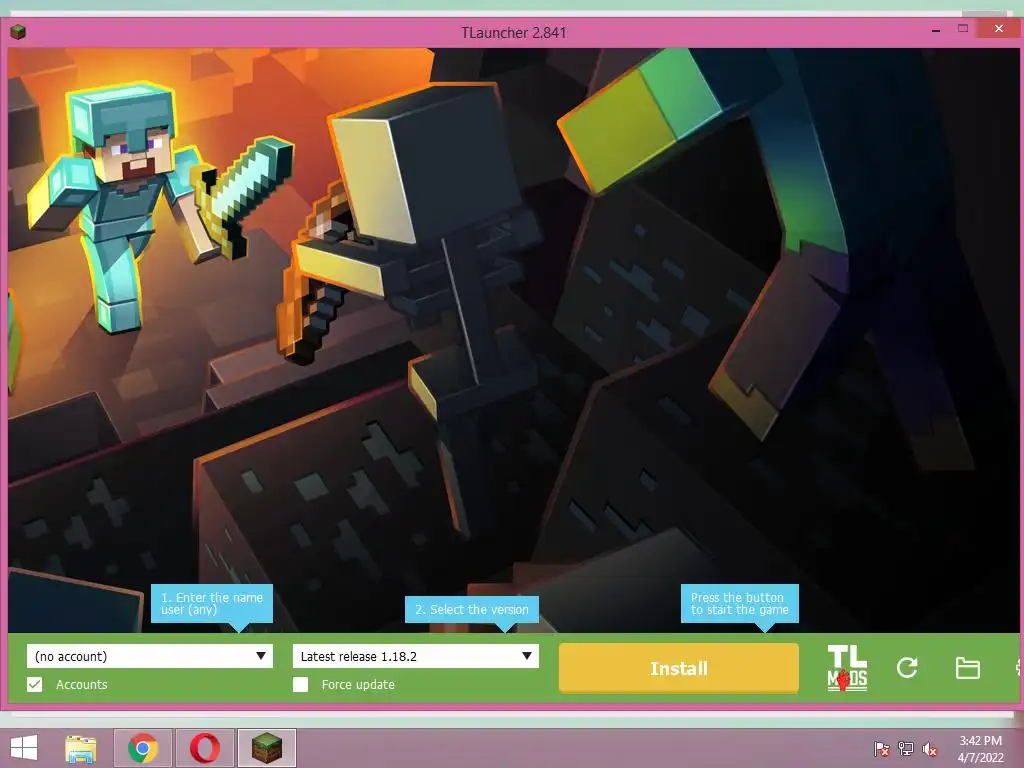
Task: Launch Google Chrome from taskbar
Action: click(143, 748)
